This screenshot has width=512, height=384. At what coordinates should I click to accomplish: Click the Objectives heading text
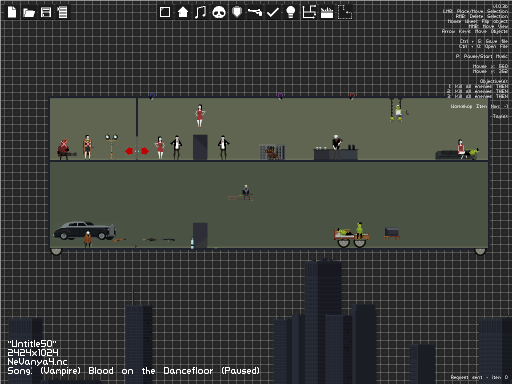click(x=494, y=81)
